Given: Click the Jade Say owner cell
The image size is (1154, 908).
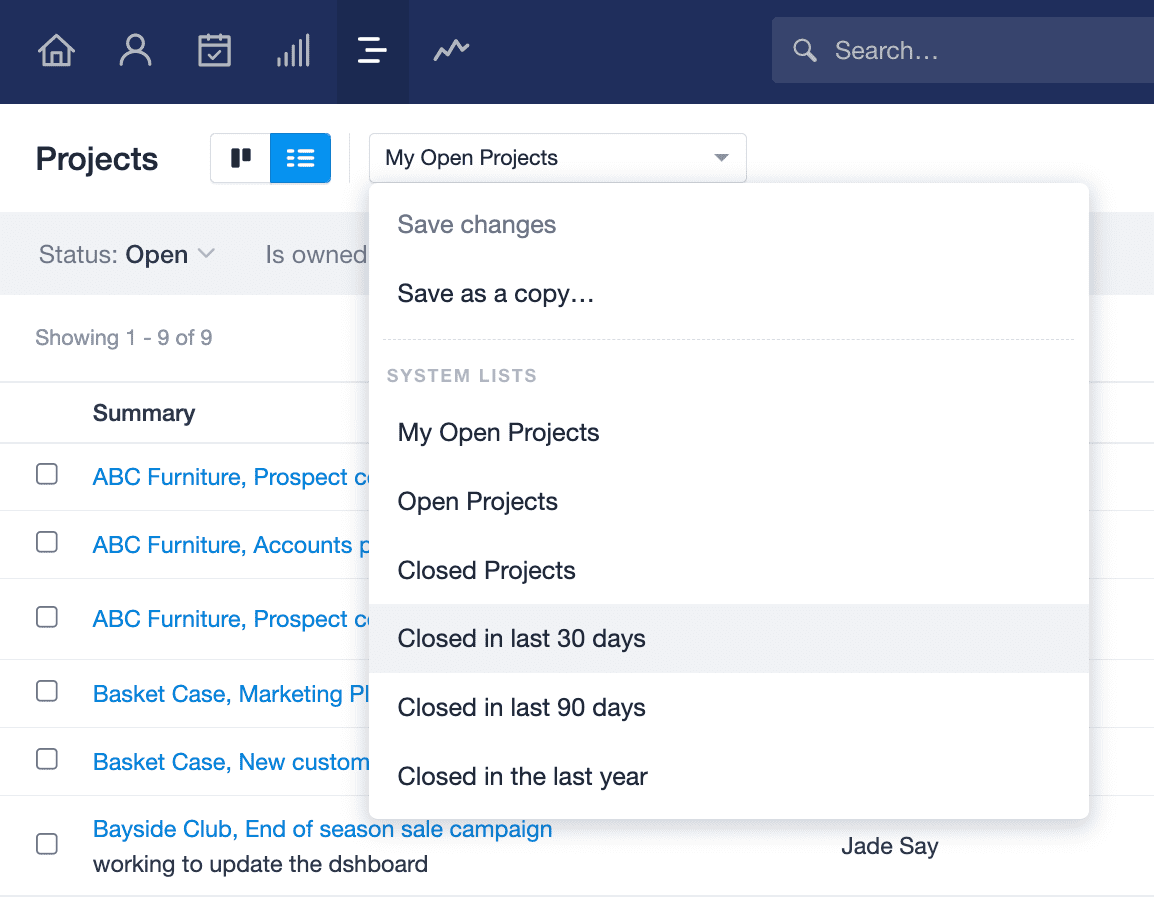Looking at the screenshot, I should tap(890, 846).
